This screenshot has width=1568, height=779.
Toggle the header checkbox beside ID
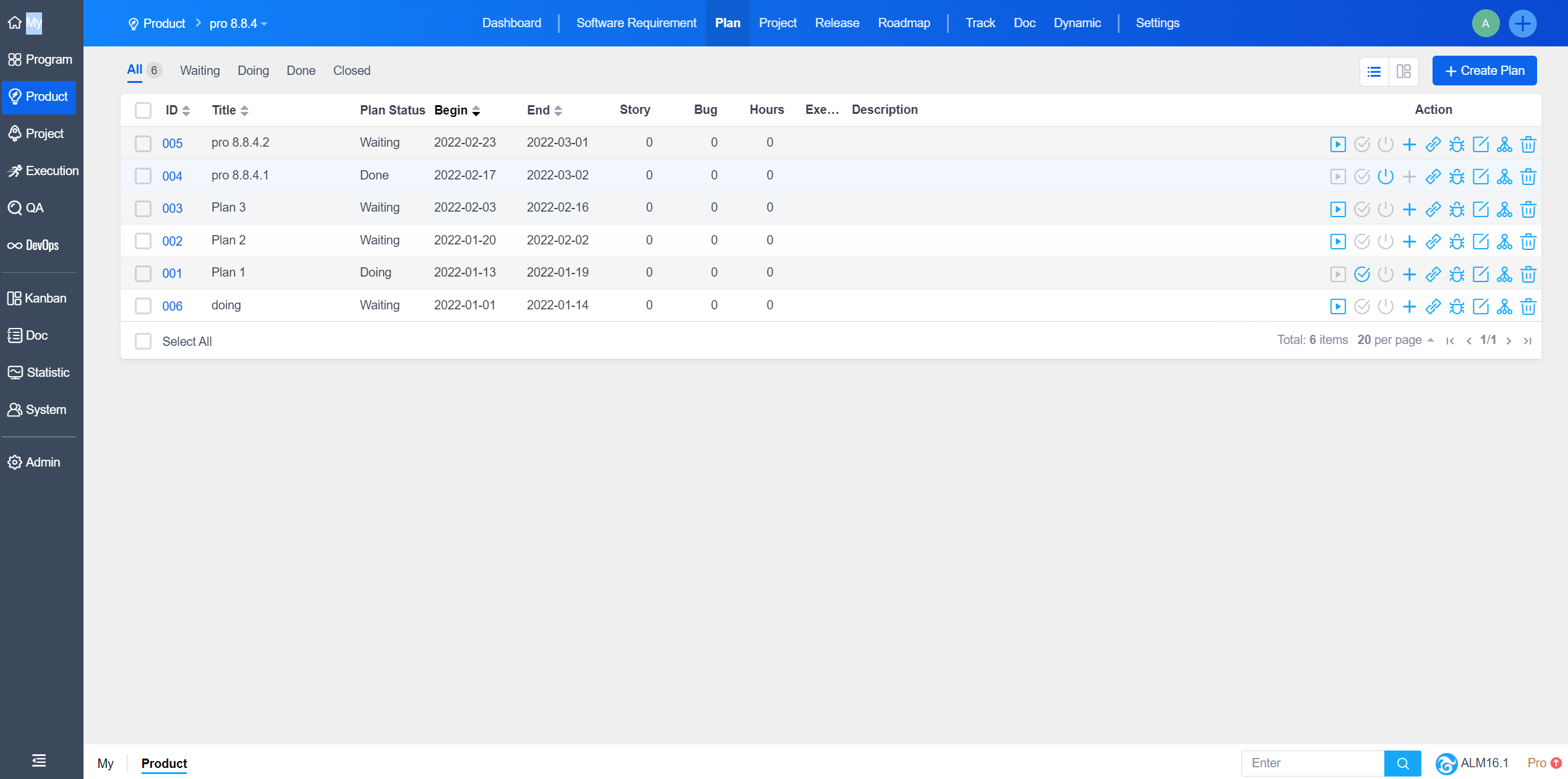(143, 111)
